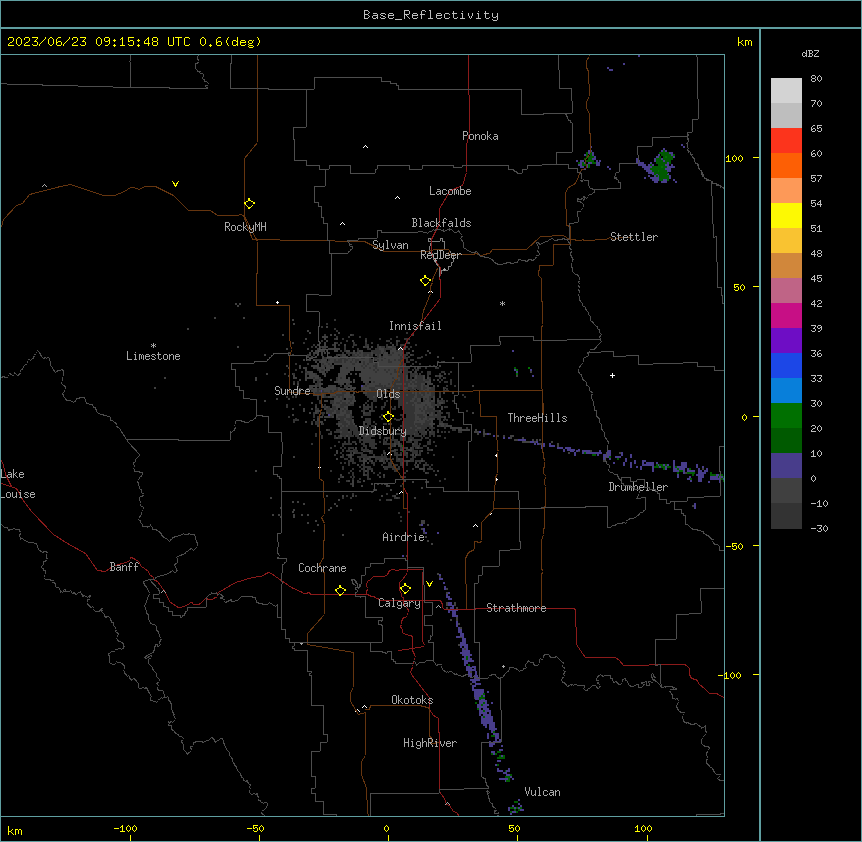Click the Sundre label

(292, 391)
